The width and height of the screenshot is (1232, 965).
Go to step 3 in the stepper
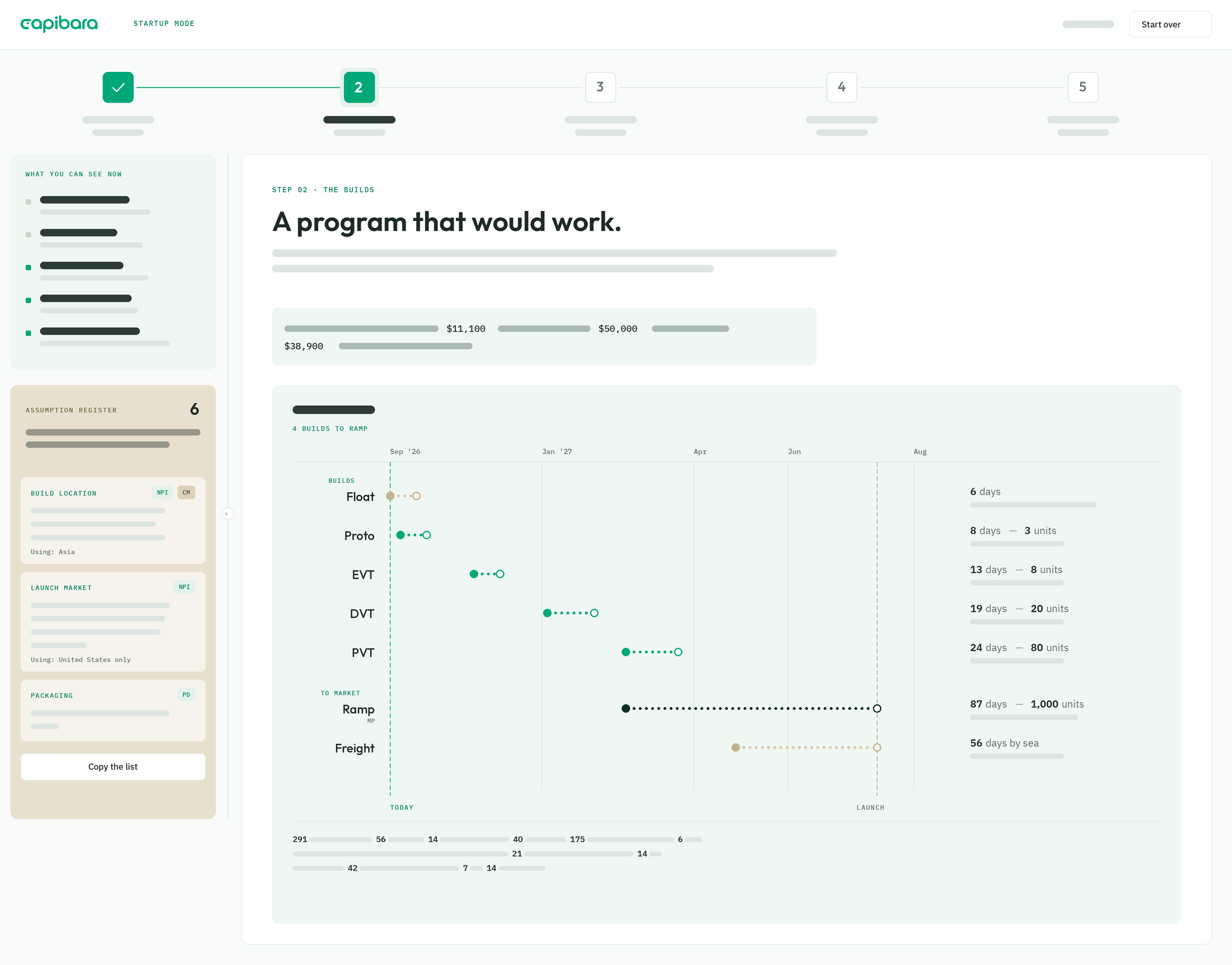point(601,87)
